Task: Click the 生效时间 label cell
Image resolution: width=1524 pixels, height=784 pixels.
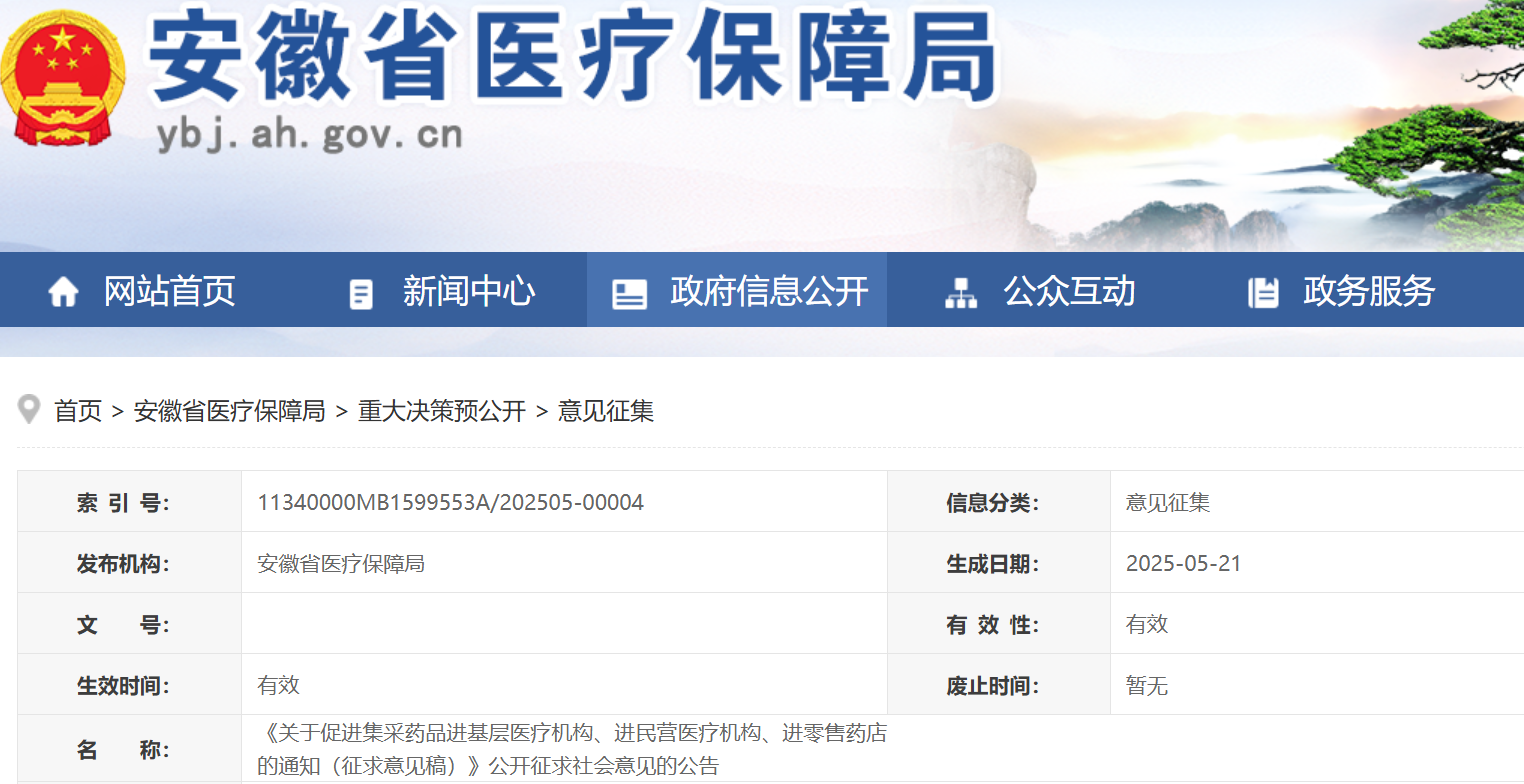Action: (x=130, y=685)
